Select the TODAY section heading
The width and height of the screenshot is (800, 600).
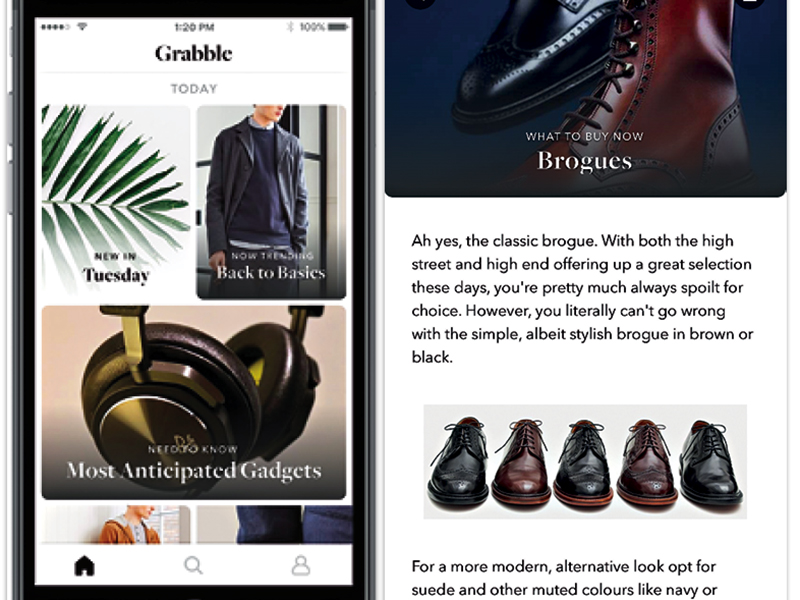coord(194,89)
